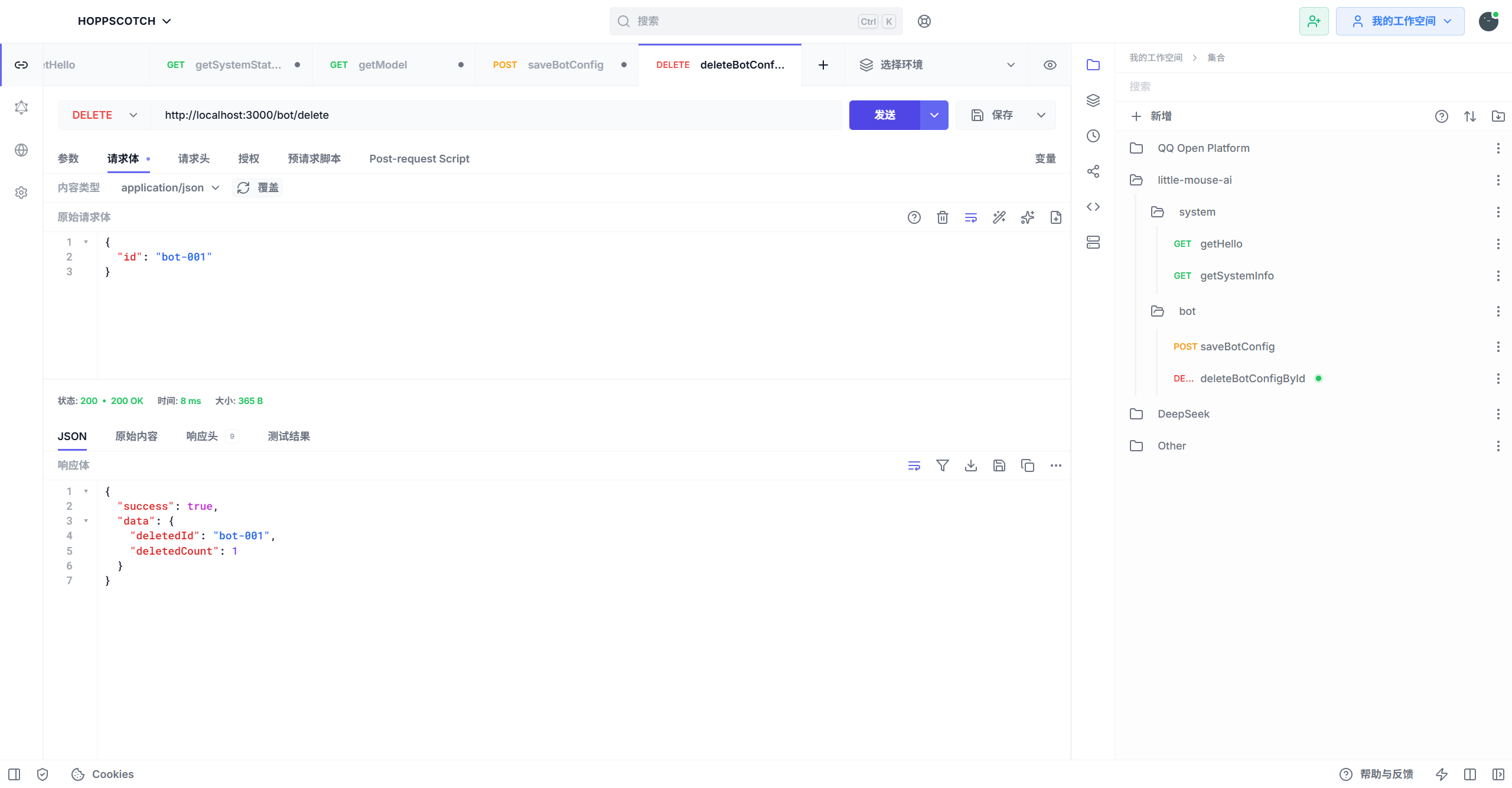This screenshot has width=1512, height=788.
Task: Click the History clock icon
Action: click(x=1093, y=136)
